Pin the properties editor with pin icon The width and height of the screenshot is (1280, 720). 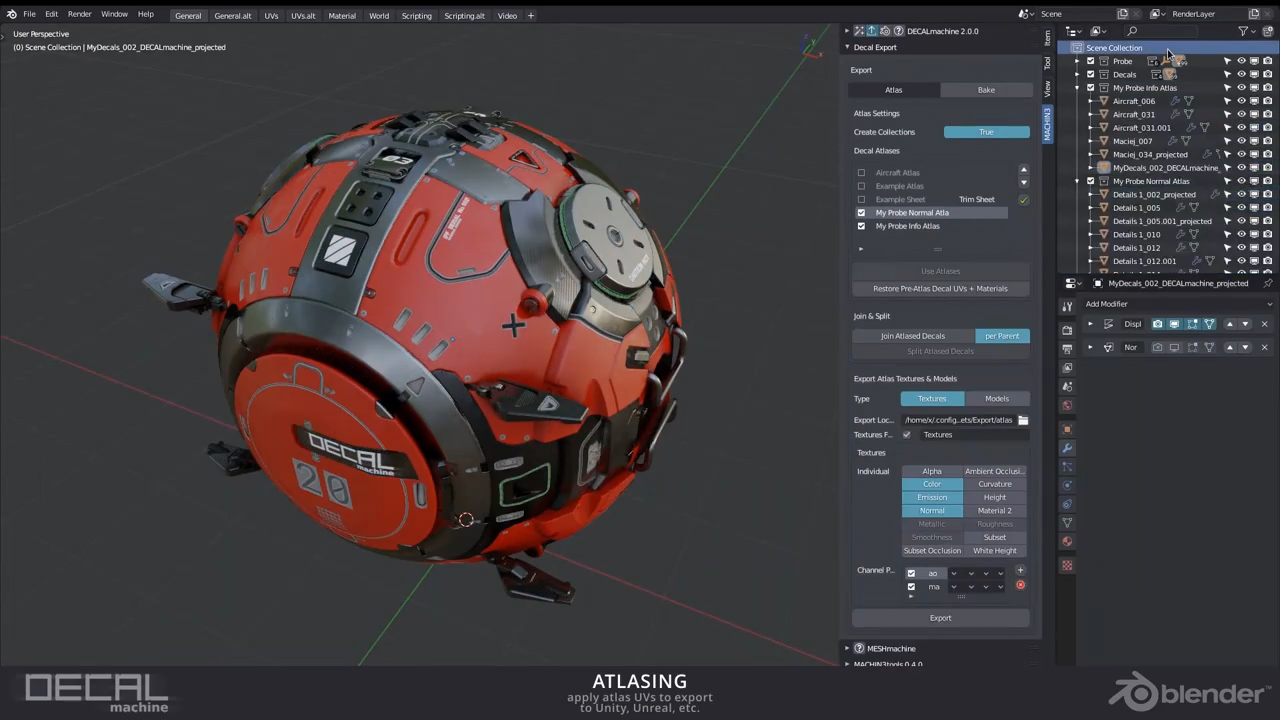pyautogui.click(x=1268, y=283)
